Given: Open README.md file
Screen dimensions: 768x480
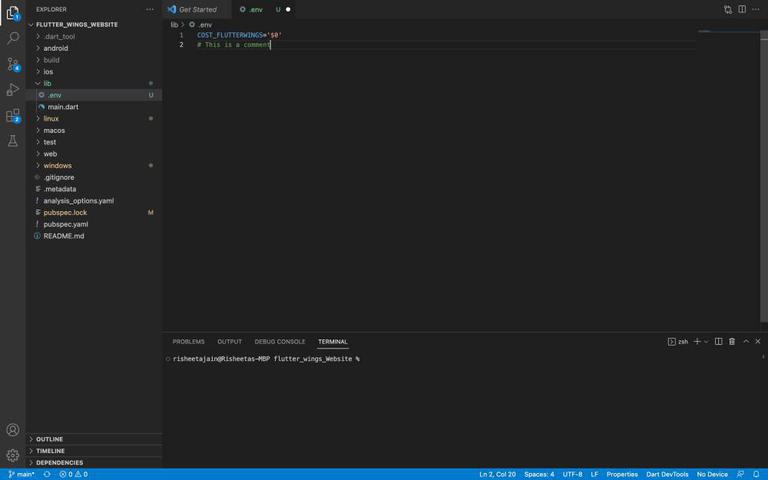Looking at the screenshot, I should [x=94, y=236].
